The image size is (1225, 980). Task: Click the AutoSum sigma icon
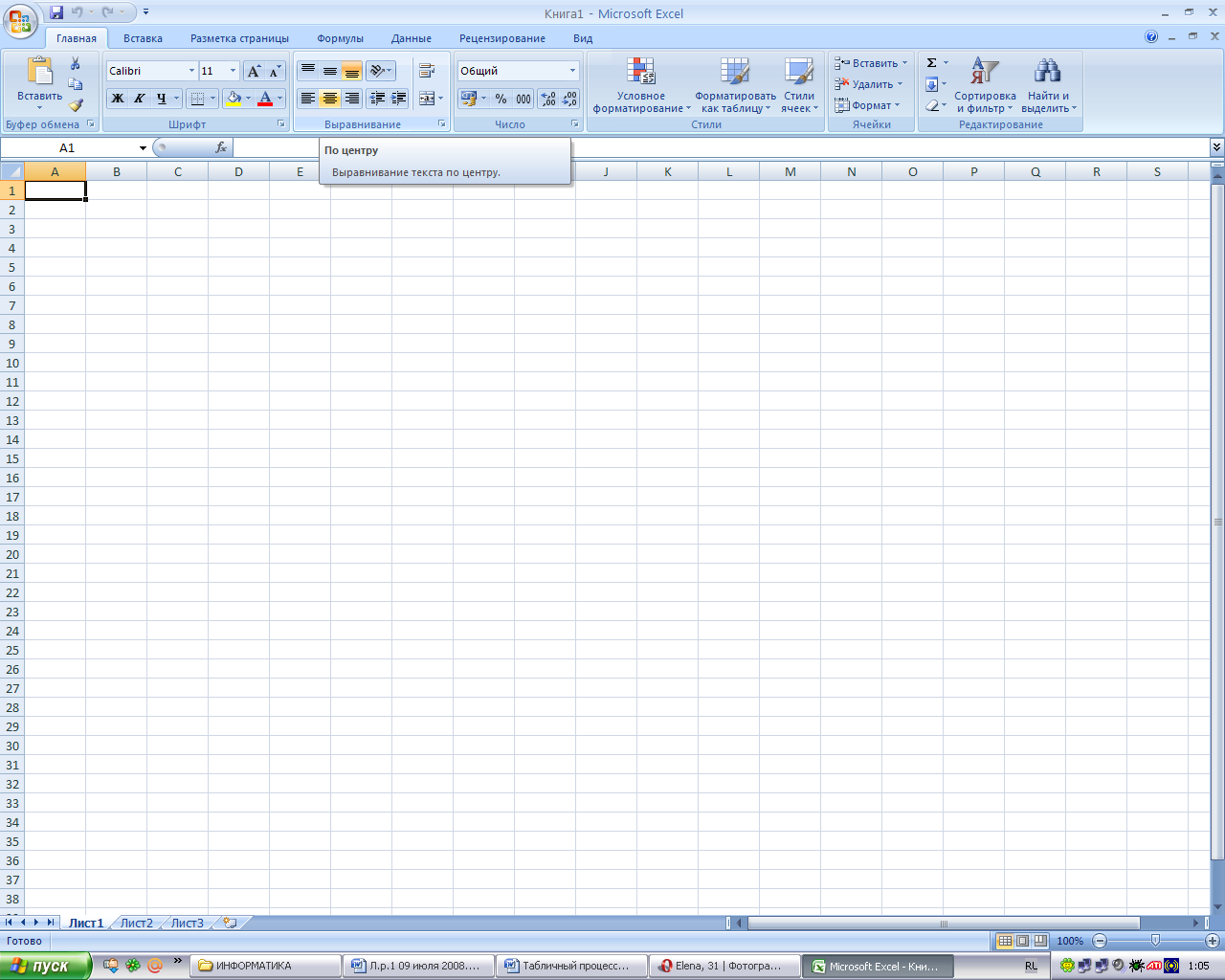coord(932,63)
